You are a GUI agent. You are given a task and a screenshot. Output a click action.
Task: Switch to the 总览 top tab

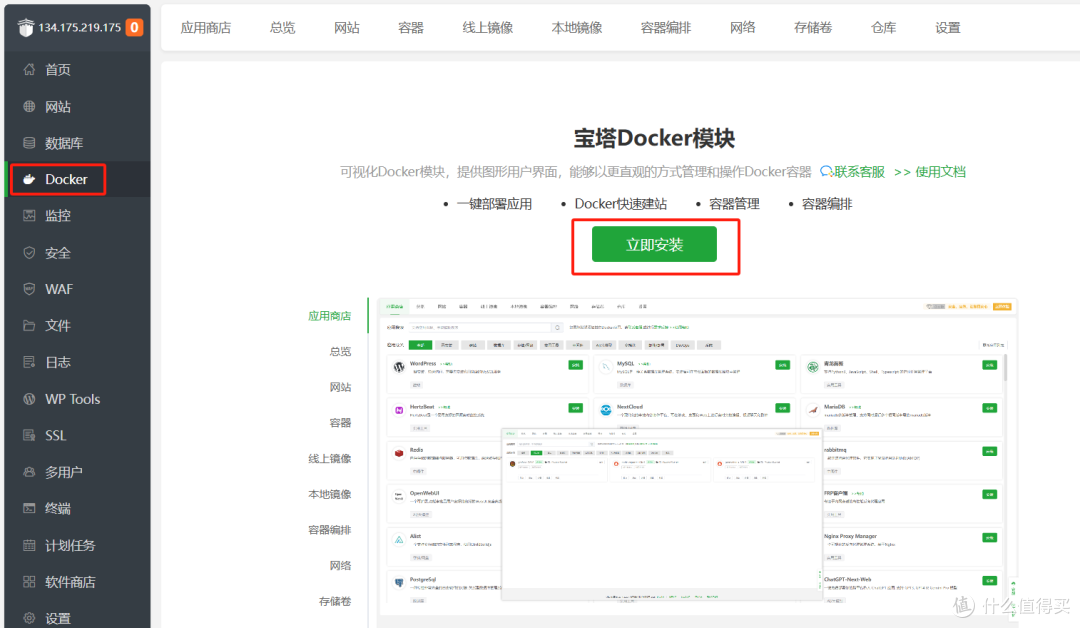(x=282, y=28)
